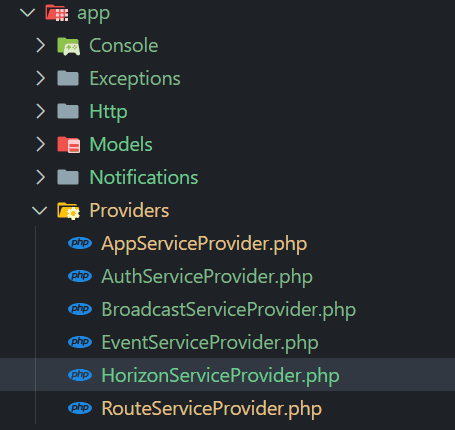Open AuthServiceProvider.php file
This screenshot has width=455, height=430.
coord(207,277)
